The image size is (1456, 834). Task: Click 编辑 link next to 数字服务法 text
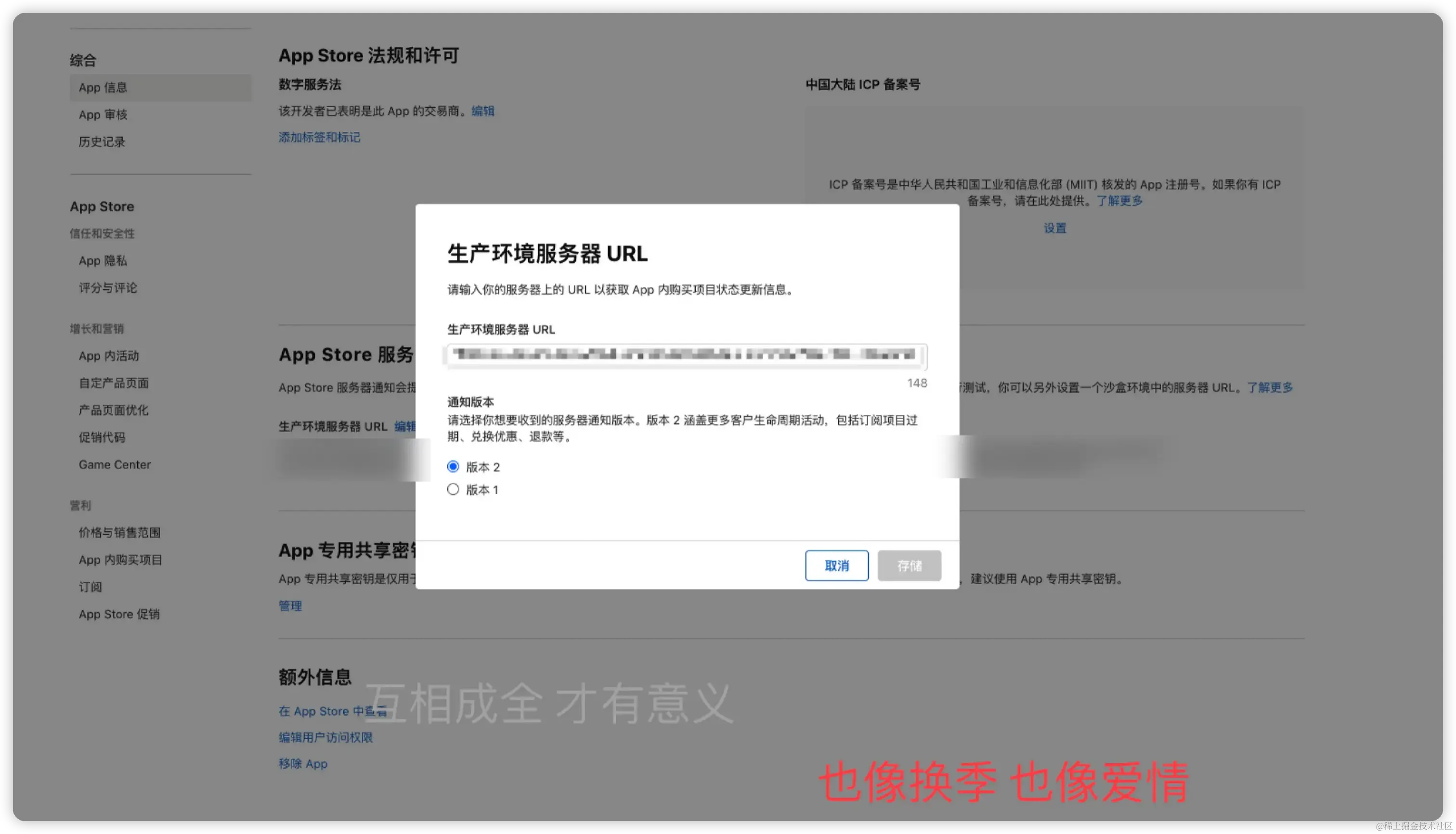(482, 111)
